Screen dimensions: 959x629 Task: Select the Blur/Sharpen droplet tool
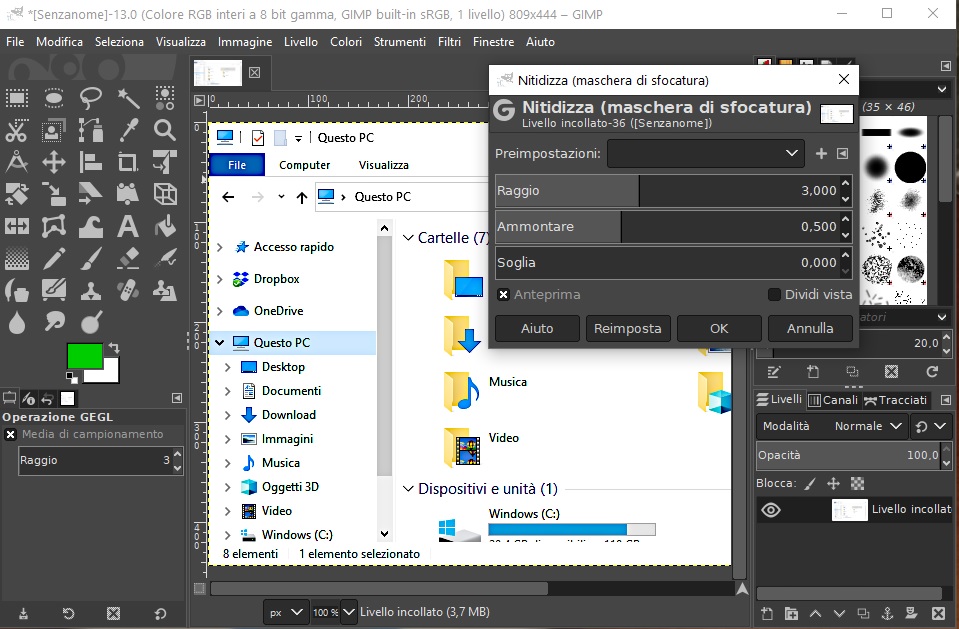tap(17, 322)
